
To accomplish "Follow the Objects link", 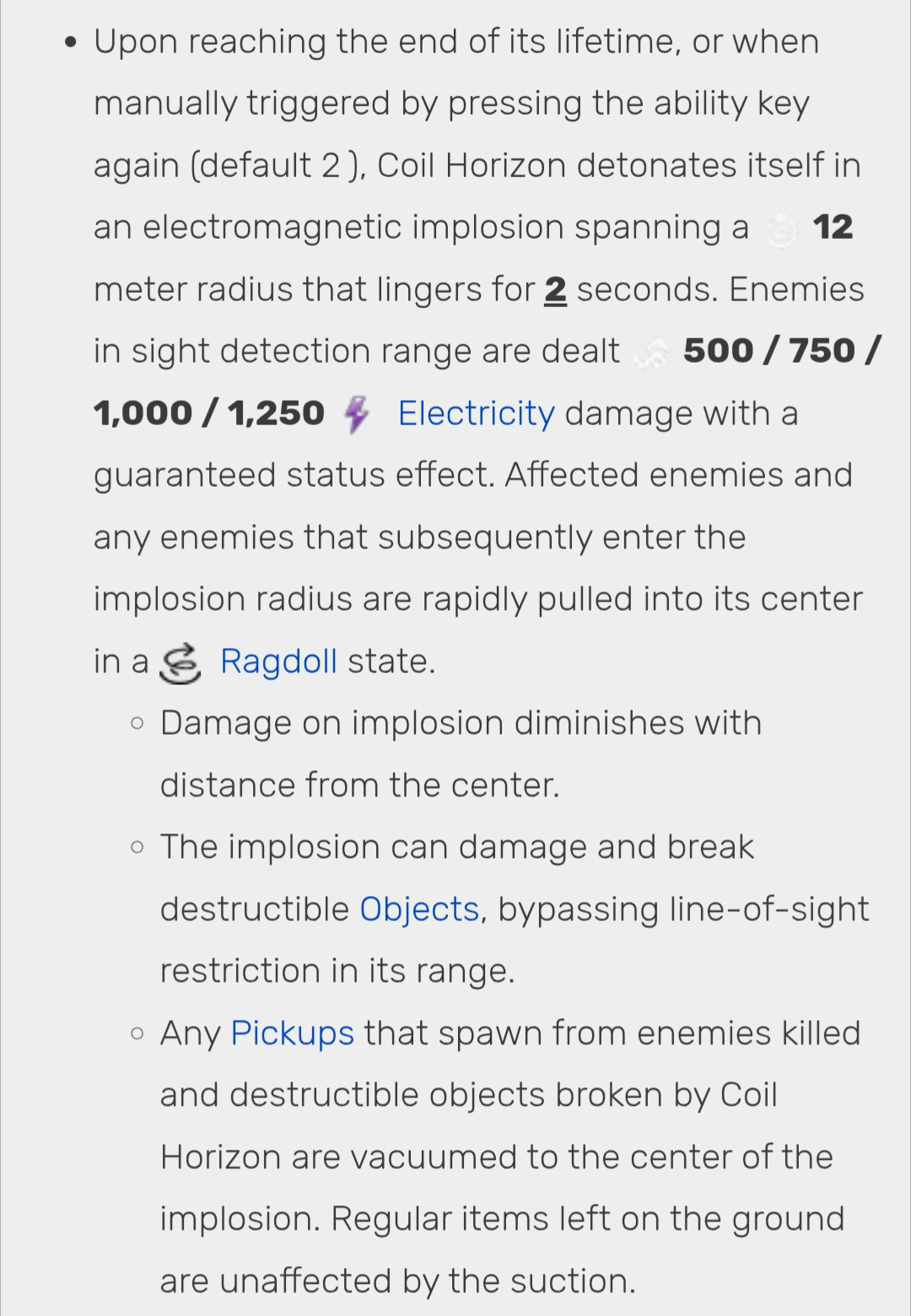I will 419,909.
